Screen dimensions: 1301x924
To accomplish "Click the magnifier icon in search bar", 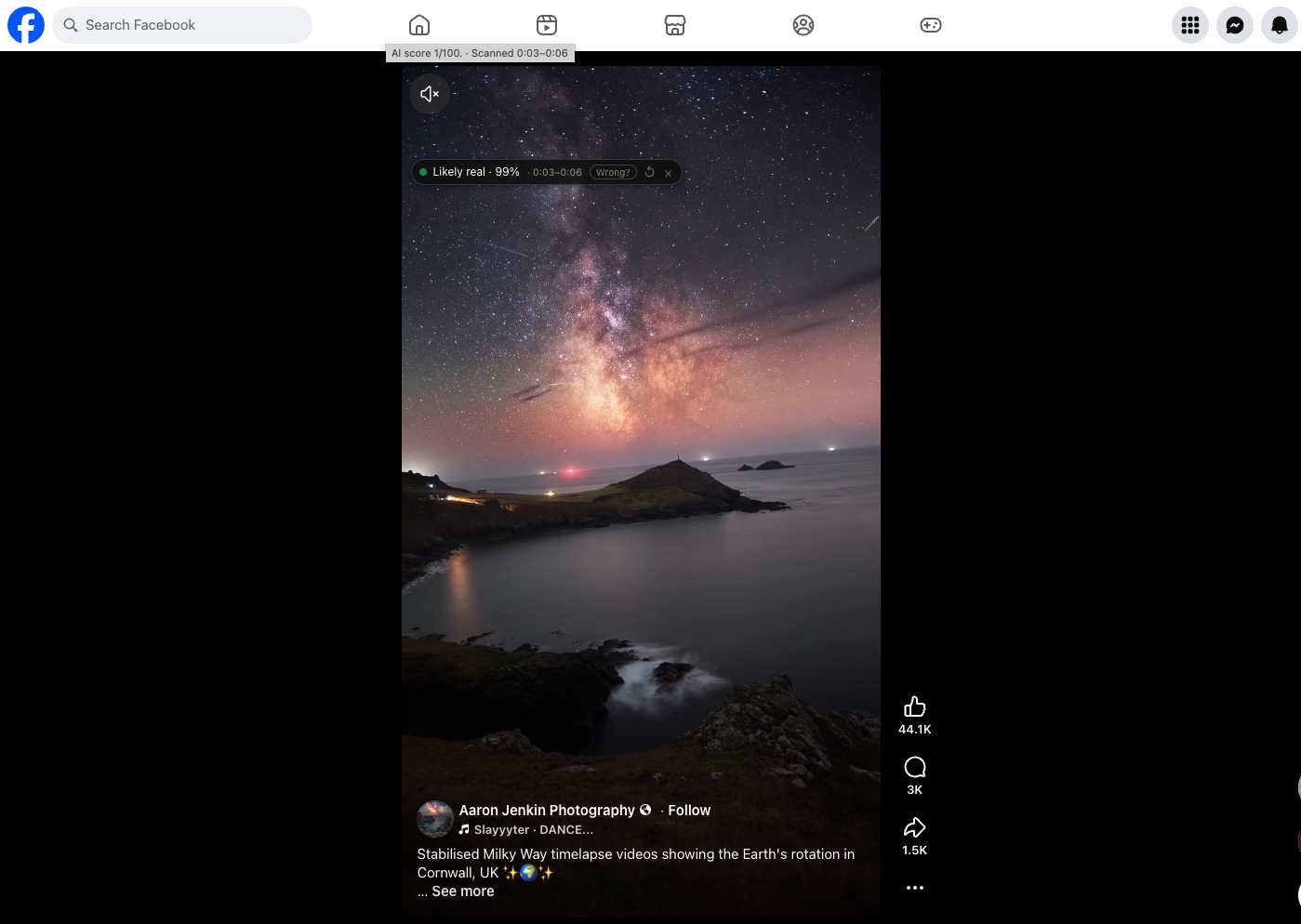I will (71, 25).
